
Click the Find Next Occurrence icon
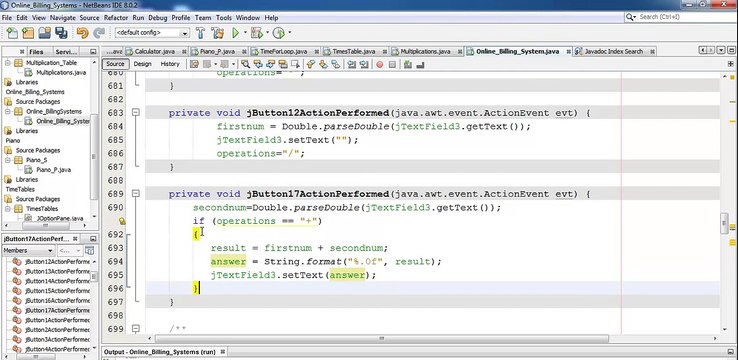pyautogui.click(x=270, y=64)
